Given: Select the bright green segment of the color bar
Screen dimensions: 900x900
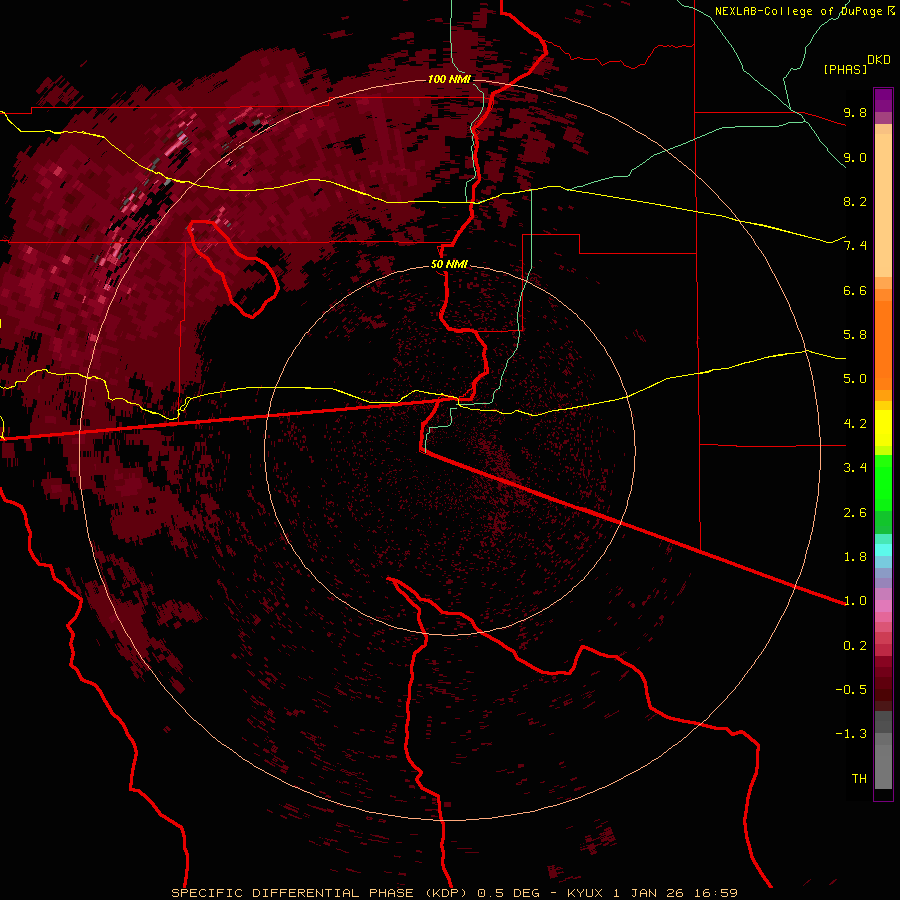Looking at the screenshot, I should click(x=883, y=483).
